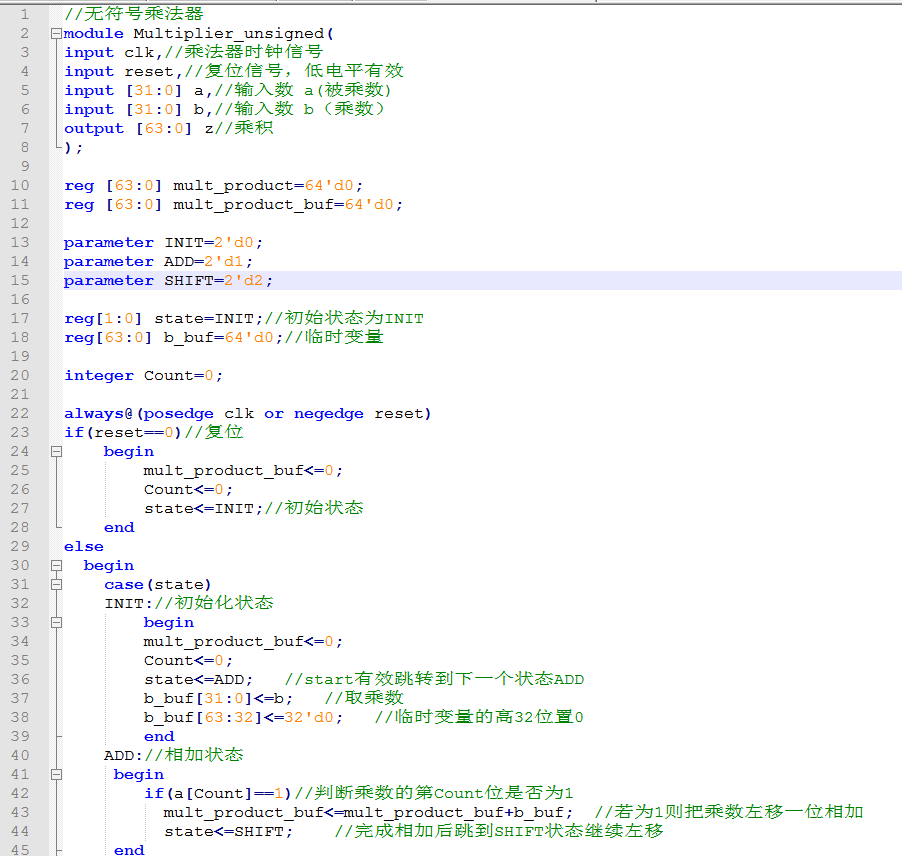Collapse the ADD begin fold on line 41
Viewport: 902px width, 856px height.
56,774
